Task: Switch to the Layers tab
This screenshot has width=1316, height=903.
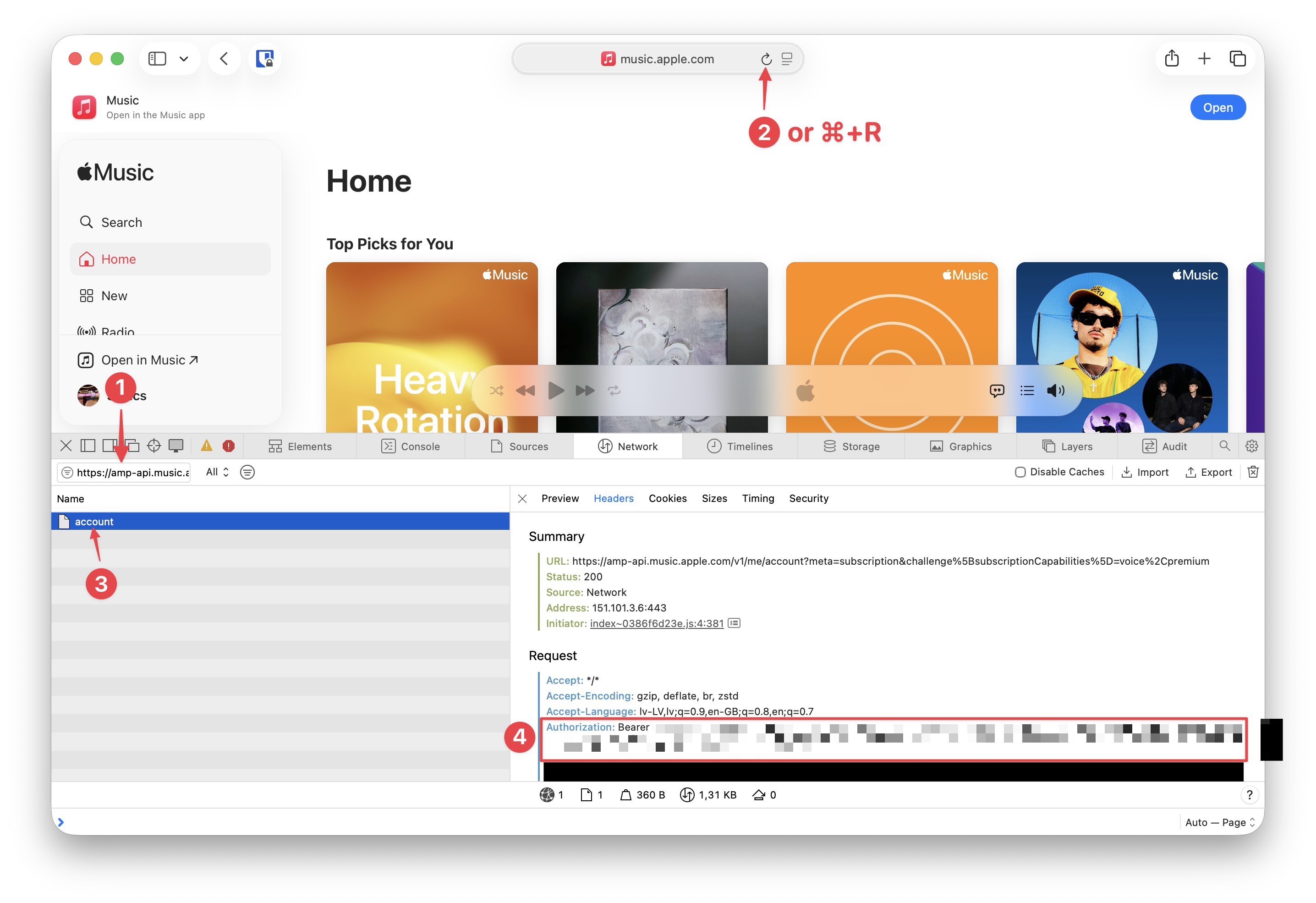Action: 1067,446
